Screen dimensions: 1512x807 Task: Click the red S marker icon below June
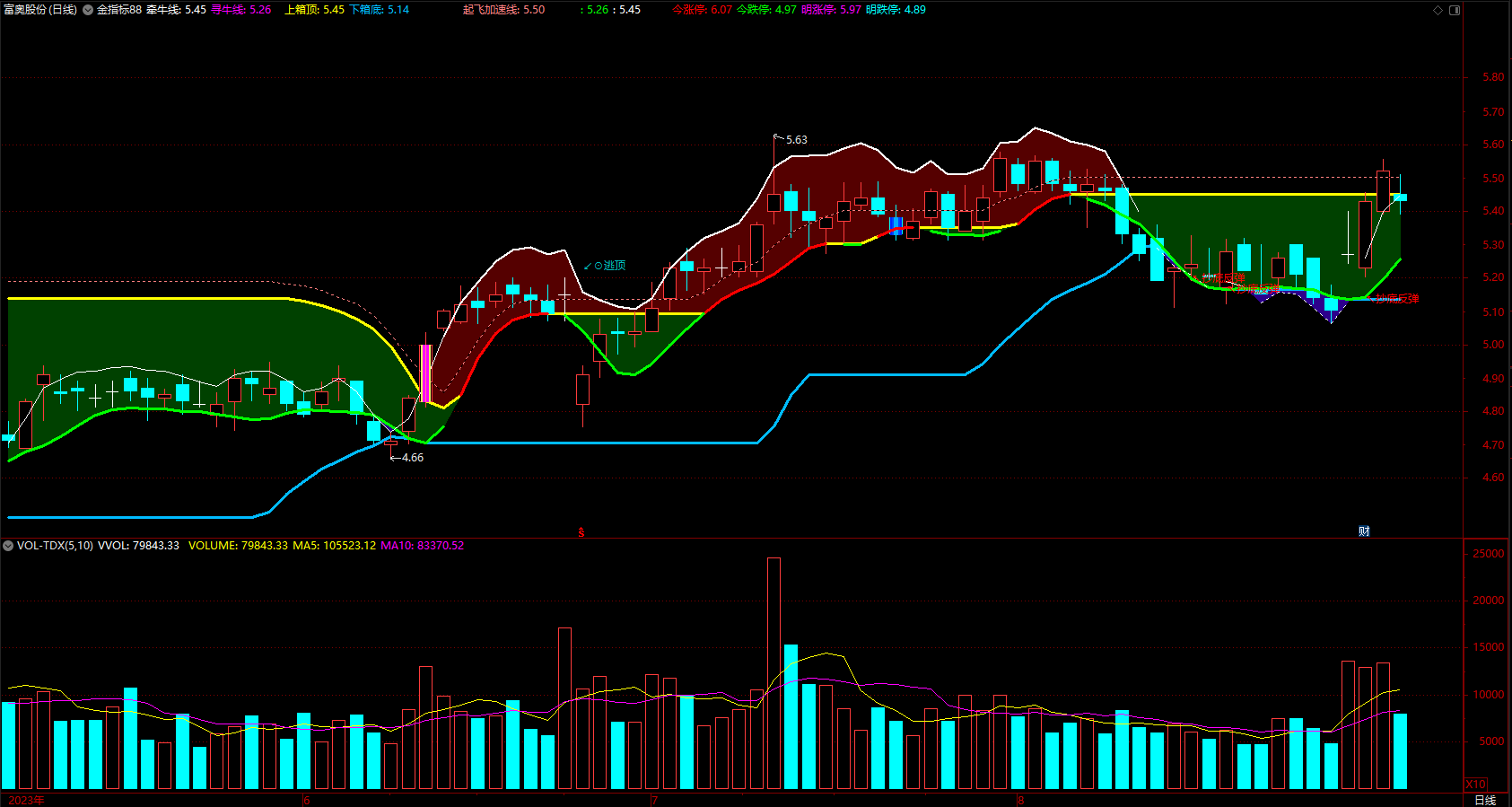pyautogui.click(x=581, y=532)
